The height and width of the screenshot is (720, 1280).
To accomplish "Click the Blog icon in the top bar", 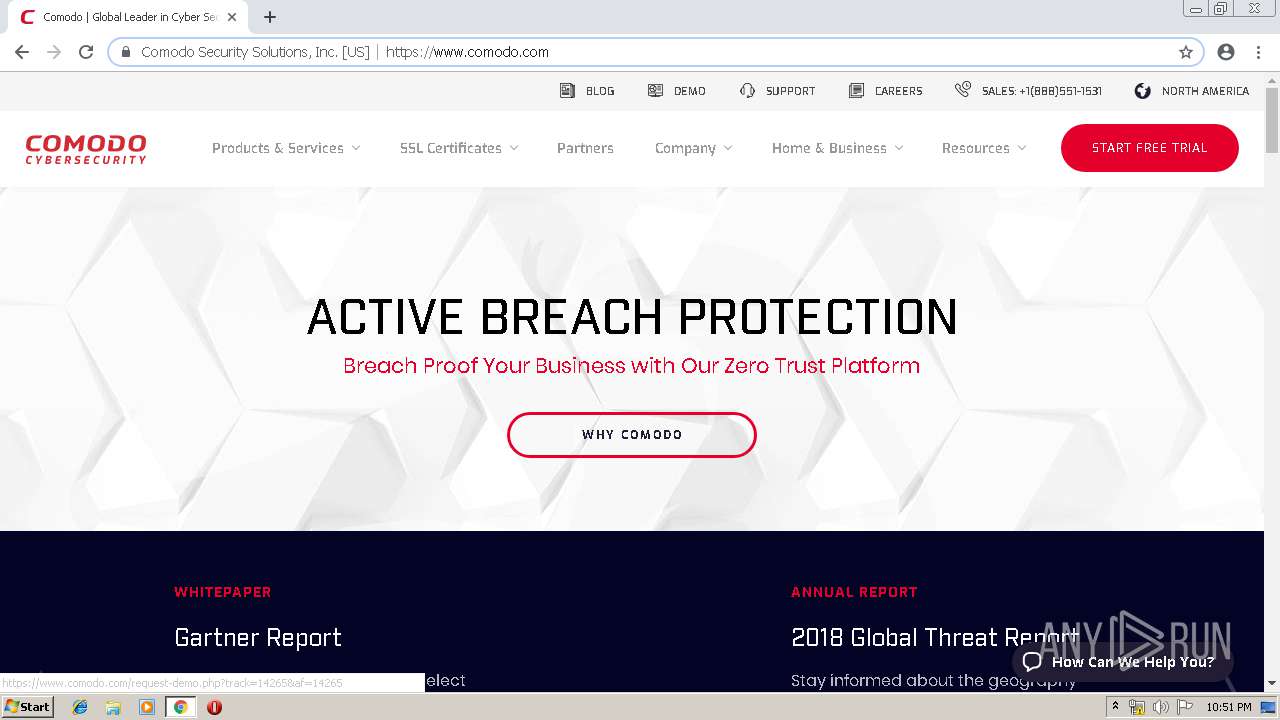I will (567, 90).
